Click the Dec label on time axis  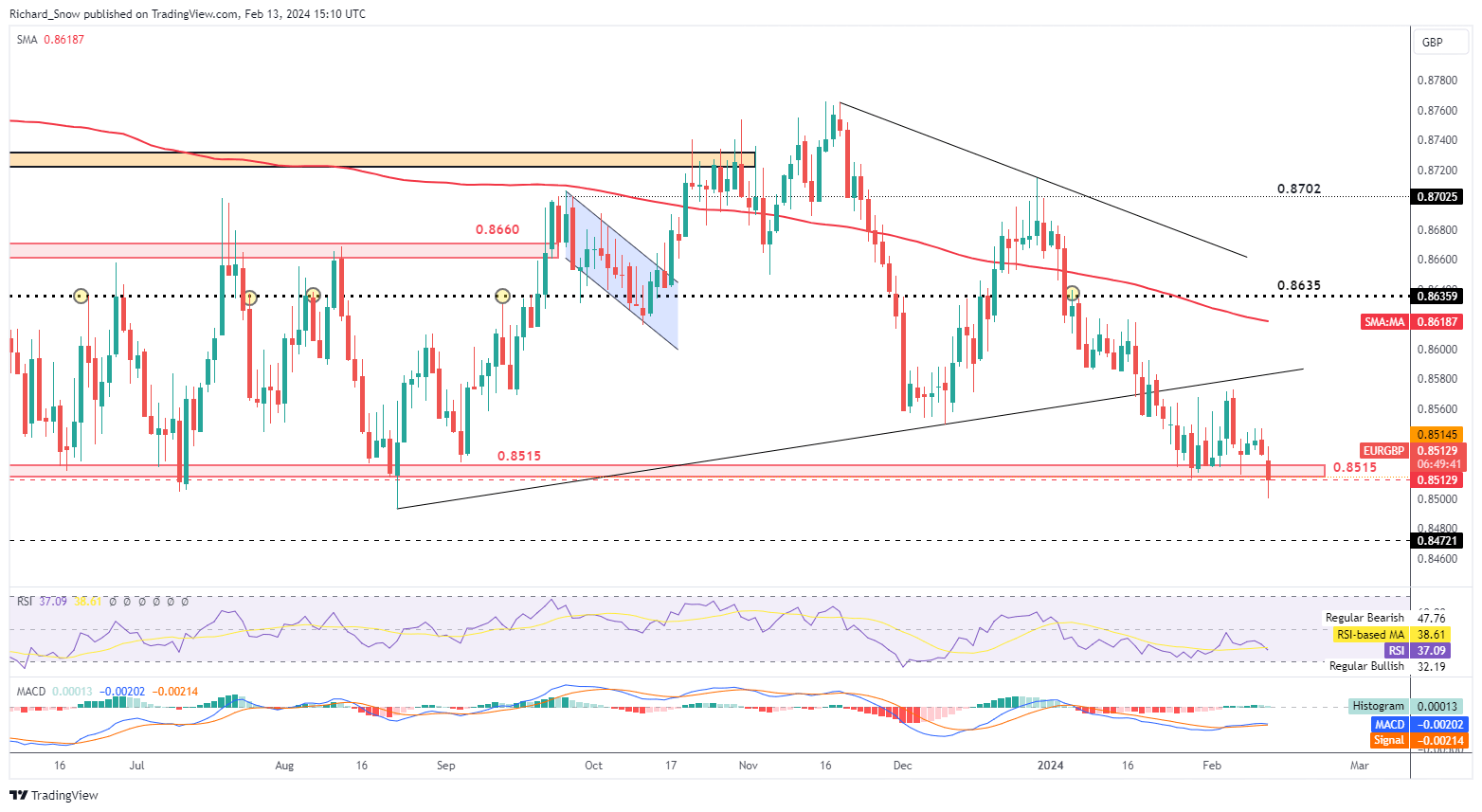click(x=902, y=765)
